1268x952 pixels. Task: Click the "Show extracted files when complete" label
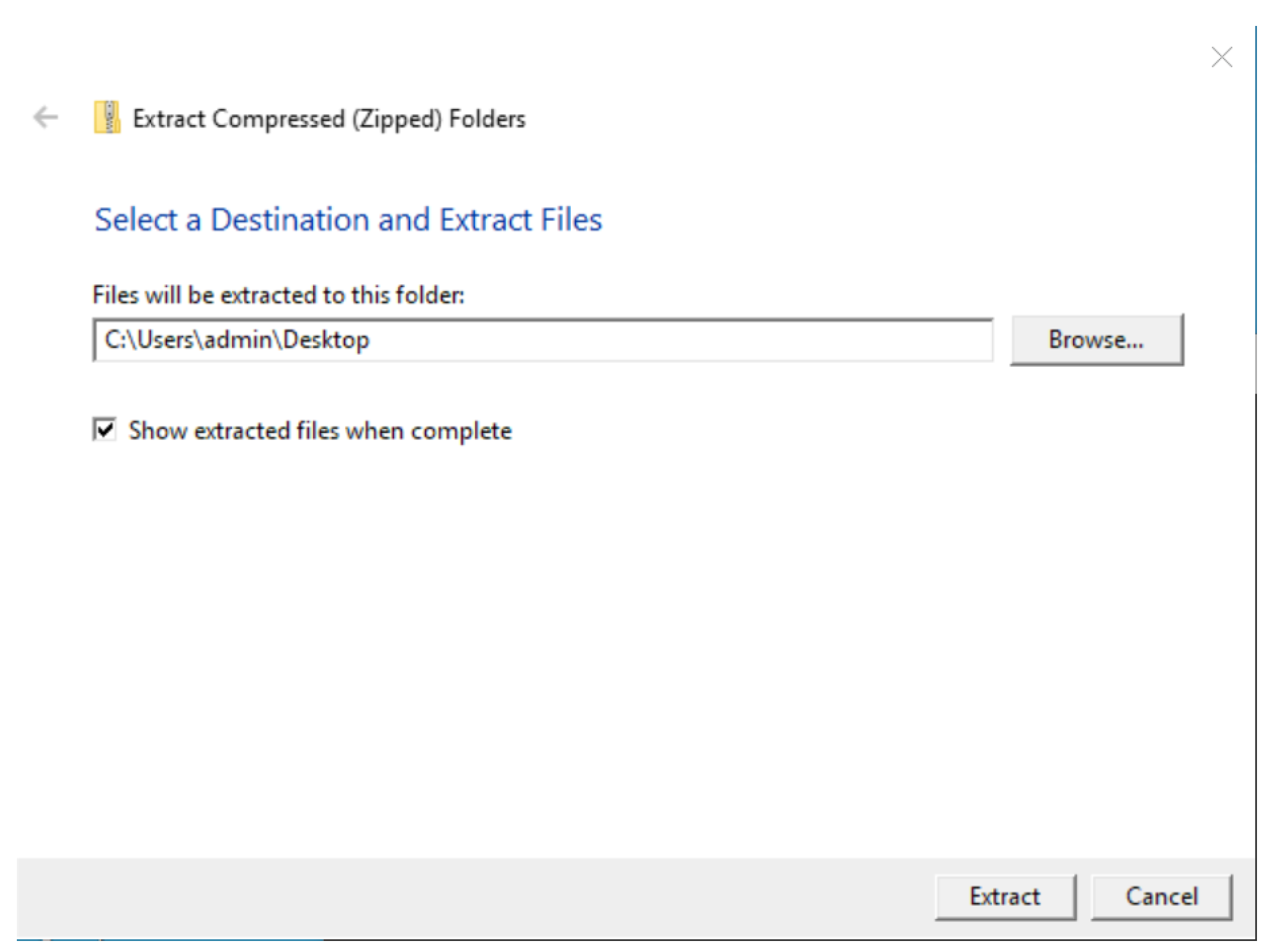pos(320,431)
